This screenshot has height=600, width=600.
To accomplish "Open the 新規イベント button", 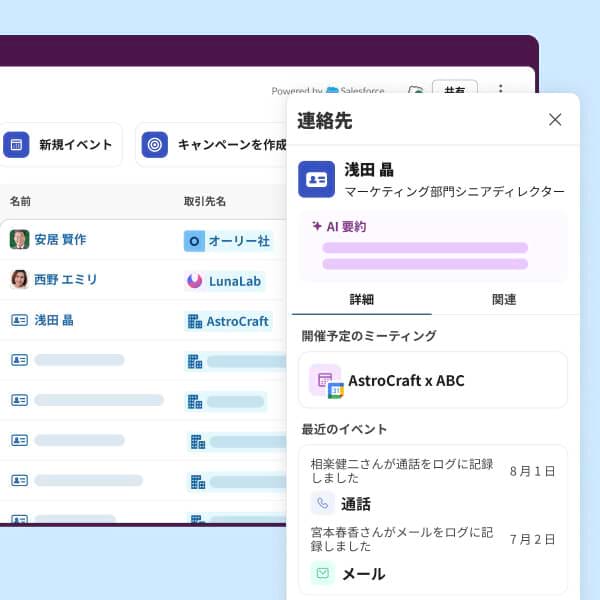I will (x=60, y=145).
